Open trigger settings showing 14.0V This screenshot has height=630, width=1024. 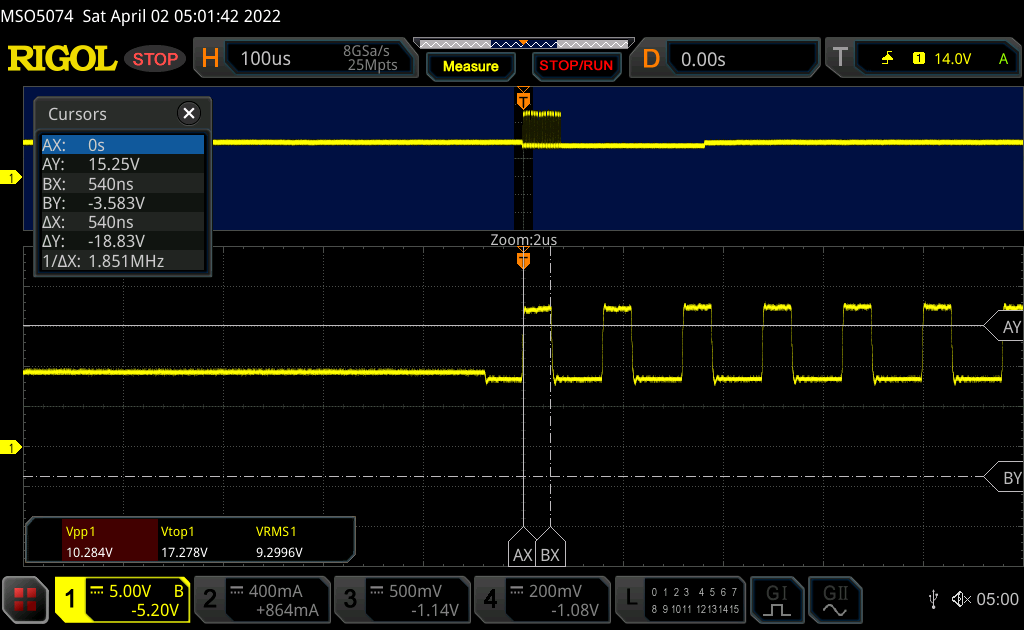coord(923,58)
